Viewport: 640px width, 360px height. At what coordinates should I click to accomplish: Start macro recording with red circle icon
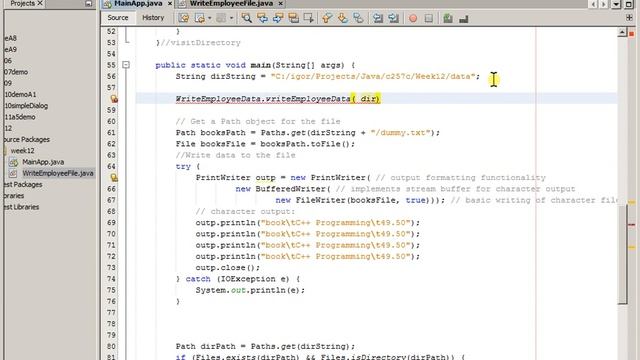(413, 18)
